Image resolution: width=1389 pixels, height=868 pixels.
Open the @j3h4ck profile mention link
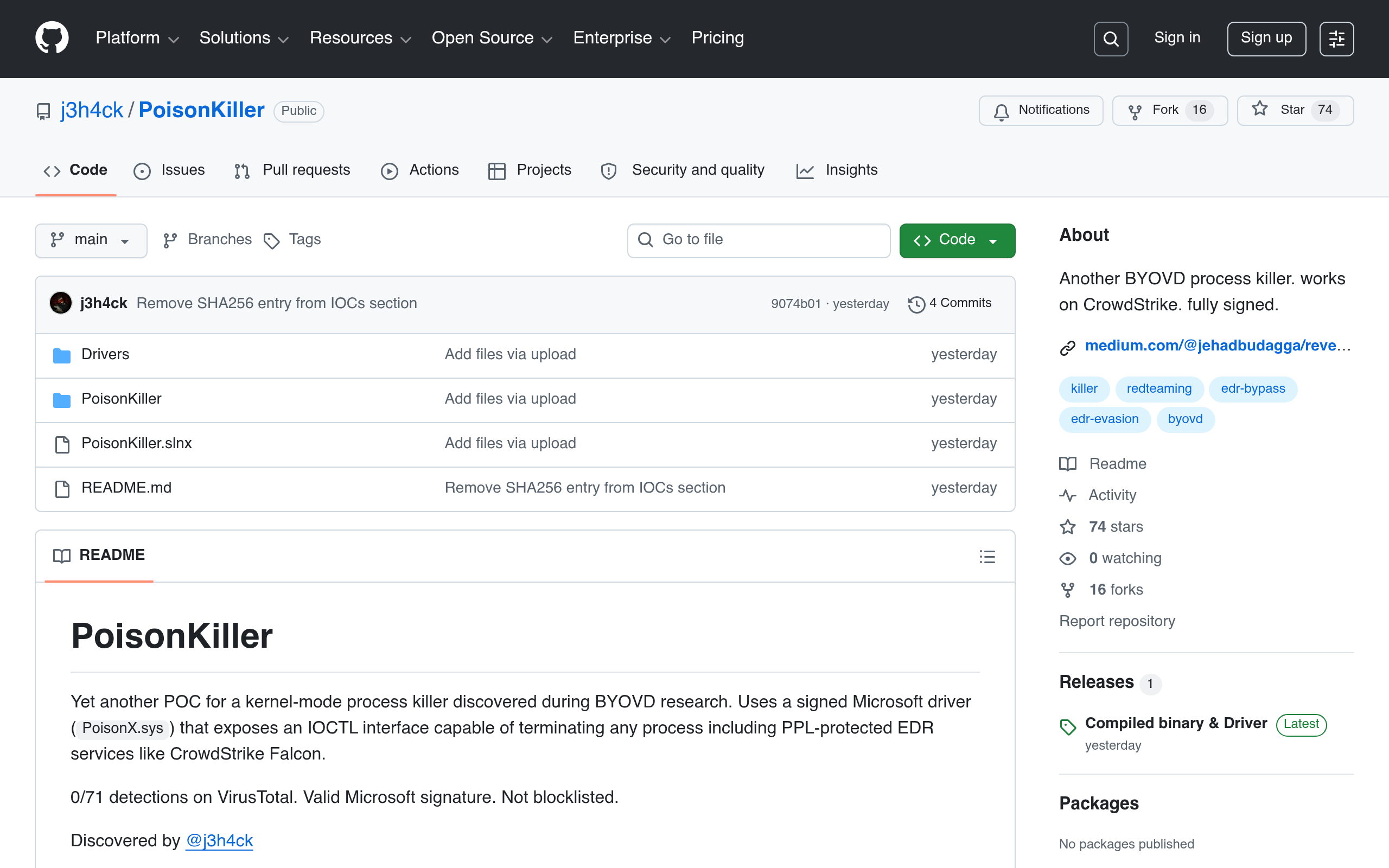tap(219, 841)
